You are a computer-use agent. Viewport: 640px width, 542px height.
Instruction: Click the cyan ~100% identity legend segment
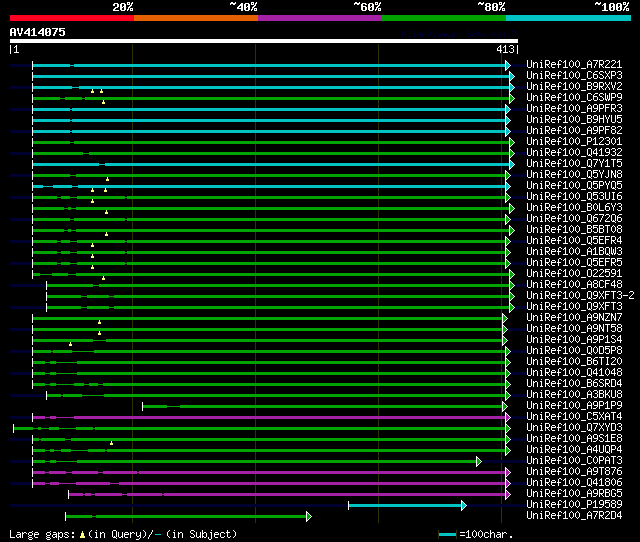(567, 17)
